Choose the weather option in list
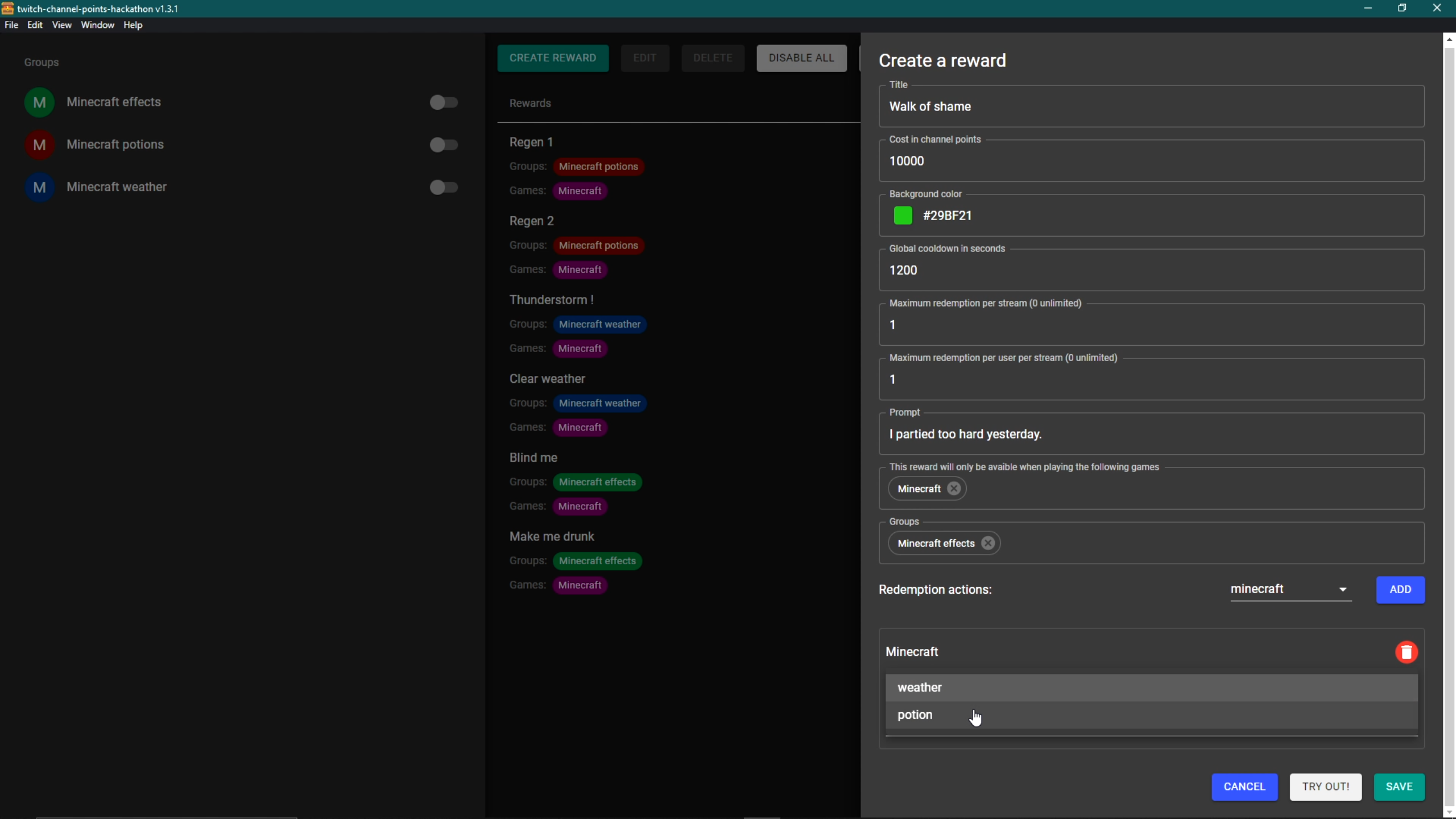The width and height of the screenshot is (1456, 819). click(919, 688)
